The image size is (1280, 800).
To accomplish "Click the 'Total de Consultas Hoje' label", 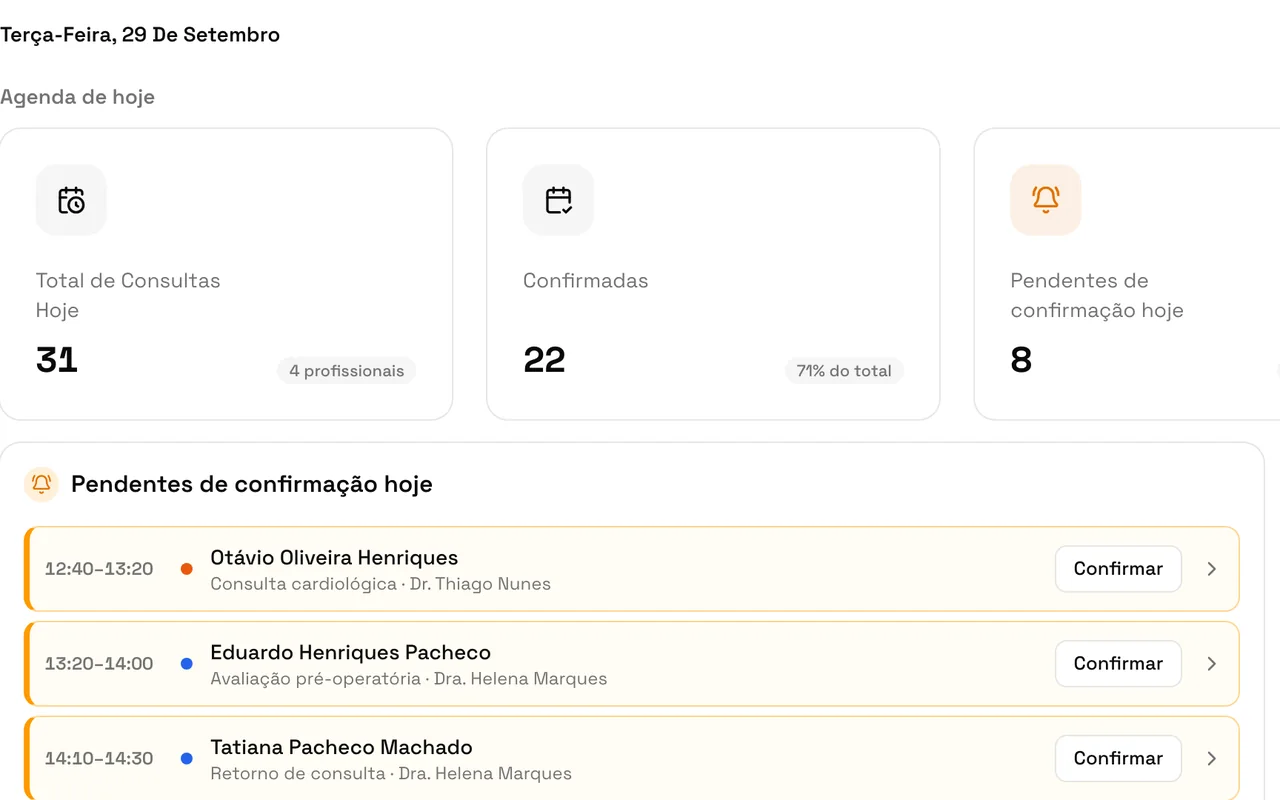I will coord(128,295).
